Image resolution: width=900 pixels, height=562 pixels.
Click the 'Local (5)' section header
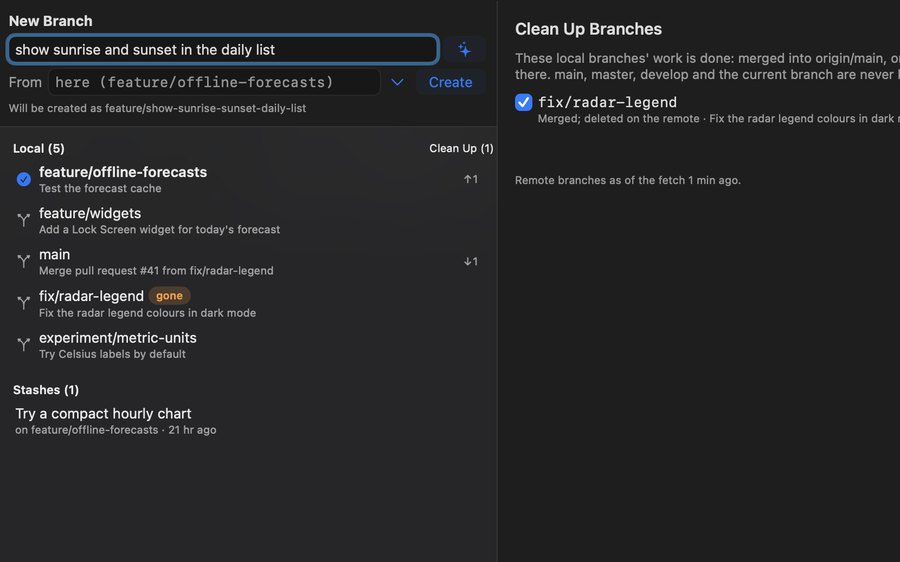point(38,148)
